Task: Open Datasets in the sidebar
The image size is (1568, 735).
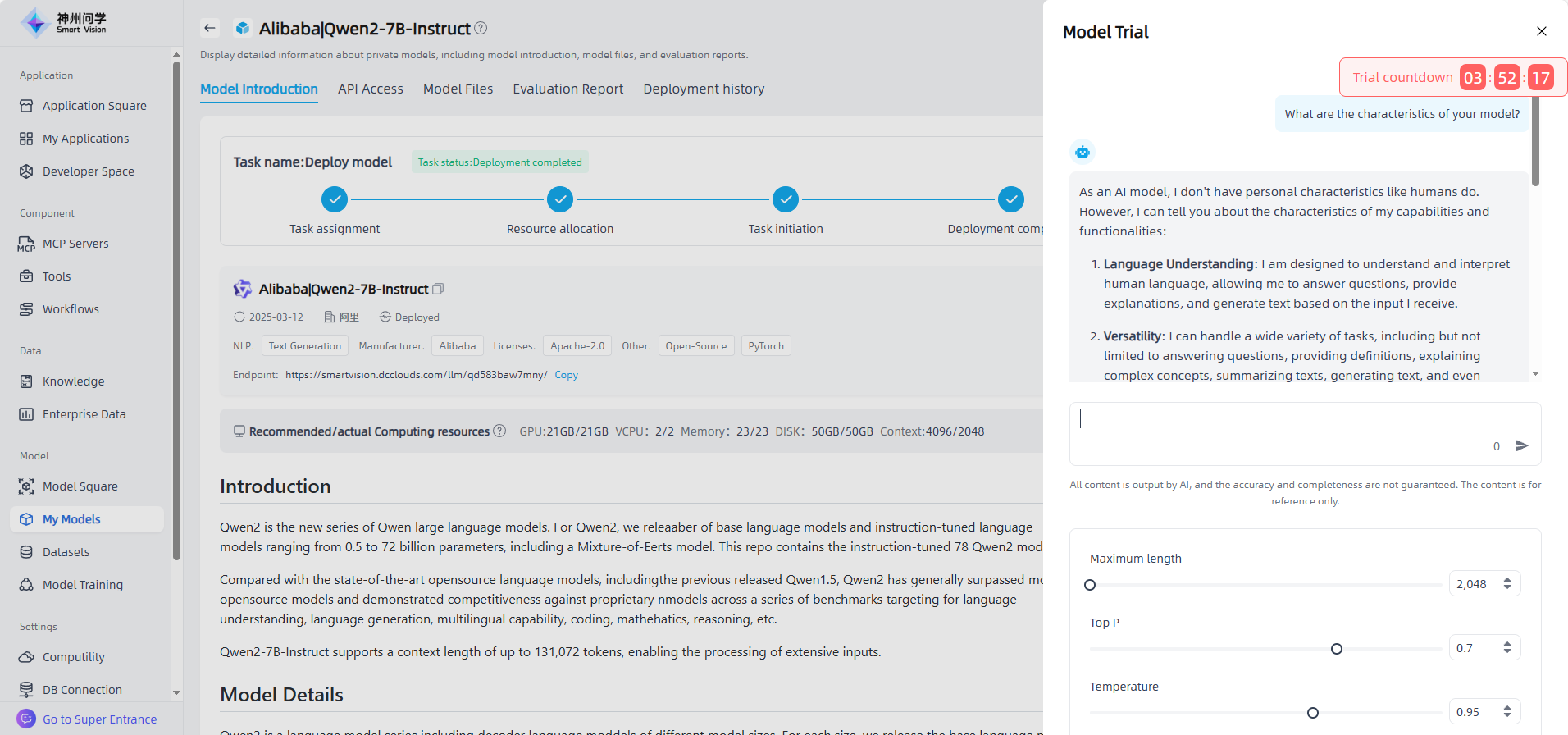Action: 66,552
